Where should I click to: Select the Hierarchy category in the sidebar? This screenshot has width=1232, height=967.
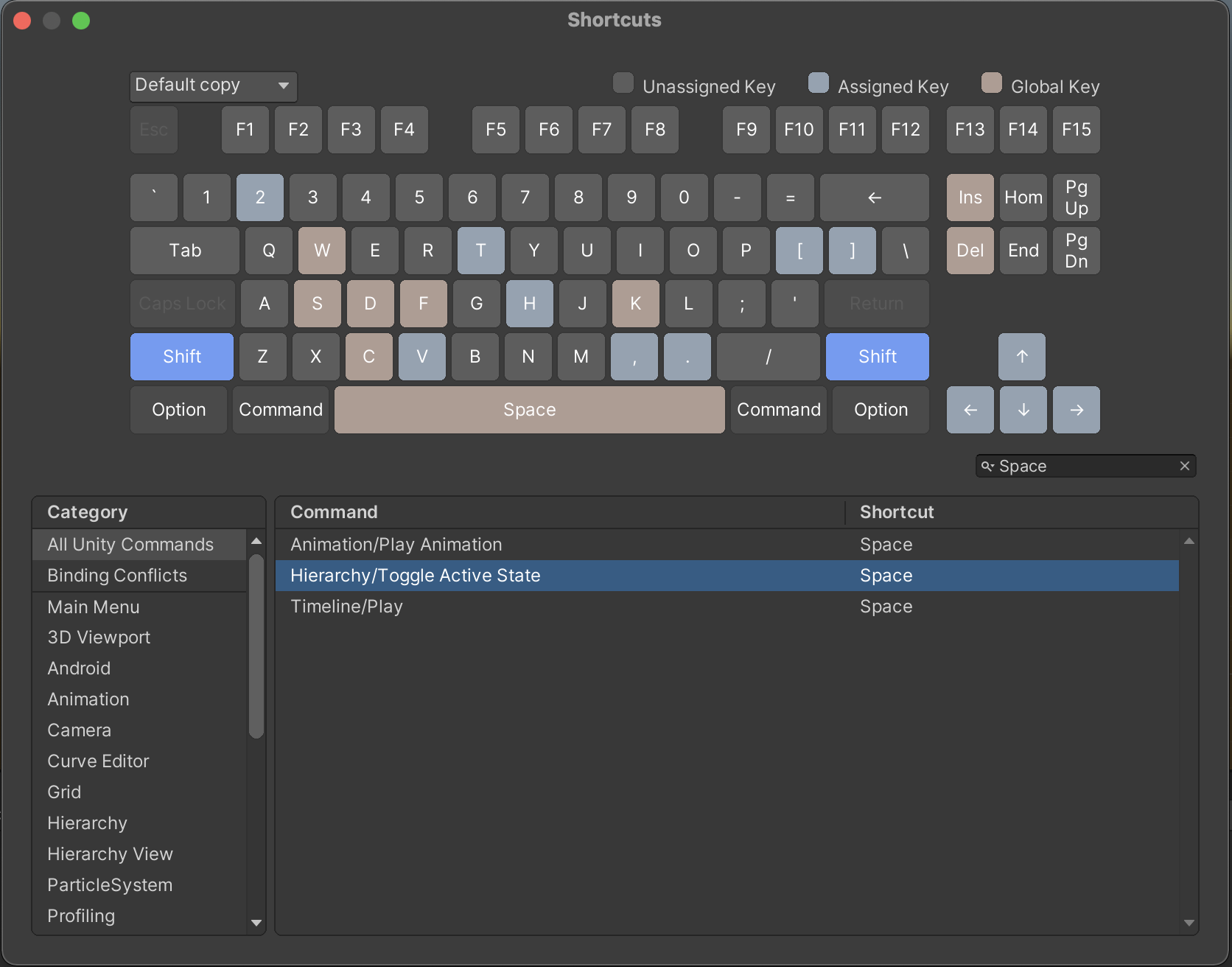87,823
